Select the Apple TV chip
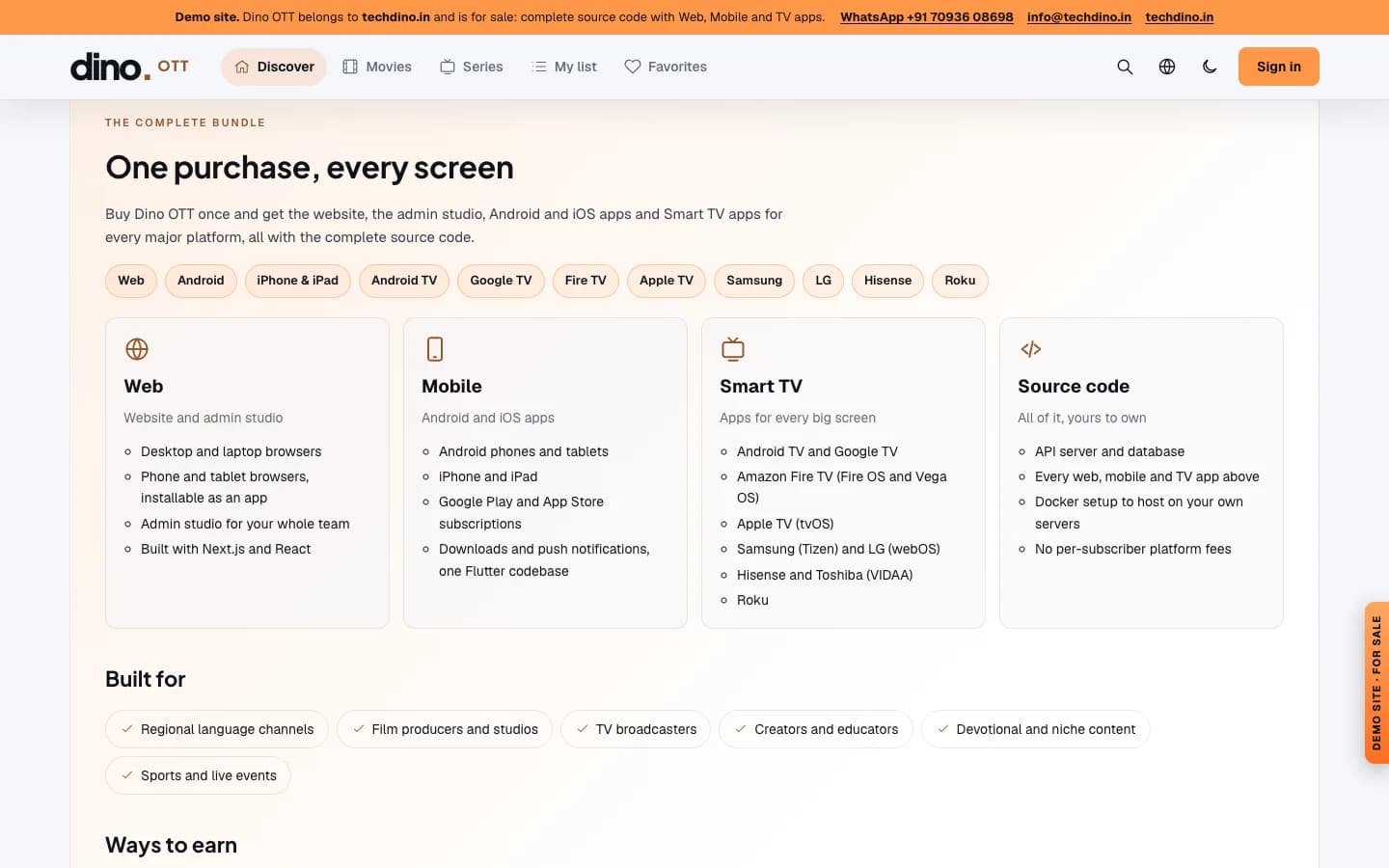Image resolution: width=1389 pixels, height=868 pixels. click(x=667, y=281)
